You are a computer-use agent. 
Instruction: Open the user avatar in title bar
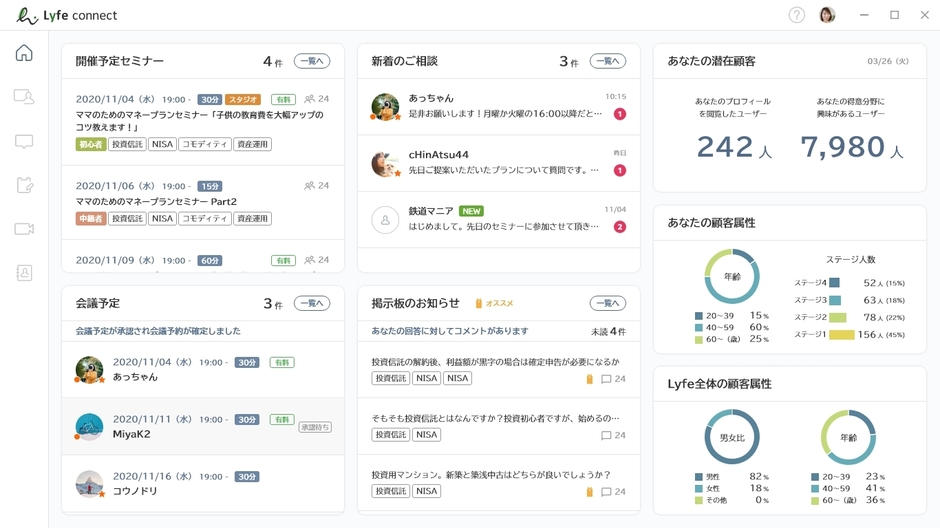(827, 15)
